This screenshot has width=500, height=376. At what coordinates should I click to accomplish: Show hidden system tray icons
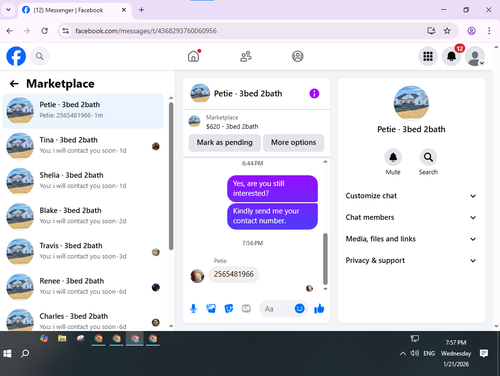coord(403,354)
